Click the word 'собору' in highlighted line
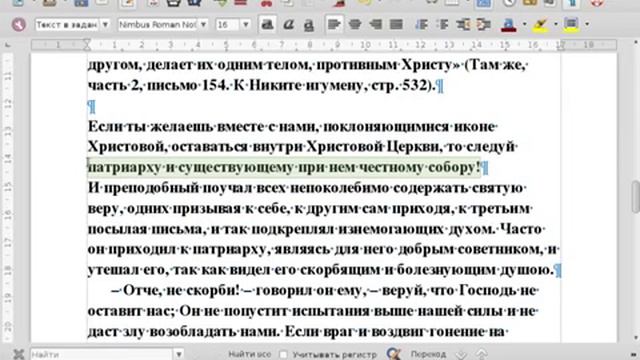 [452, 167]
